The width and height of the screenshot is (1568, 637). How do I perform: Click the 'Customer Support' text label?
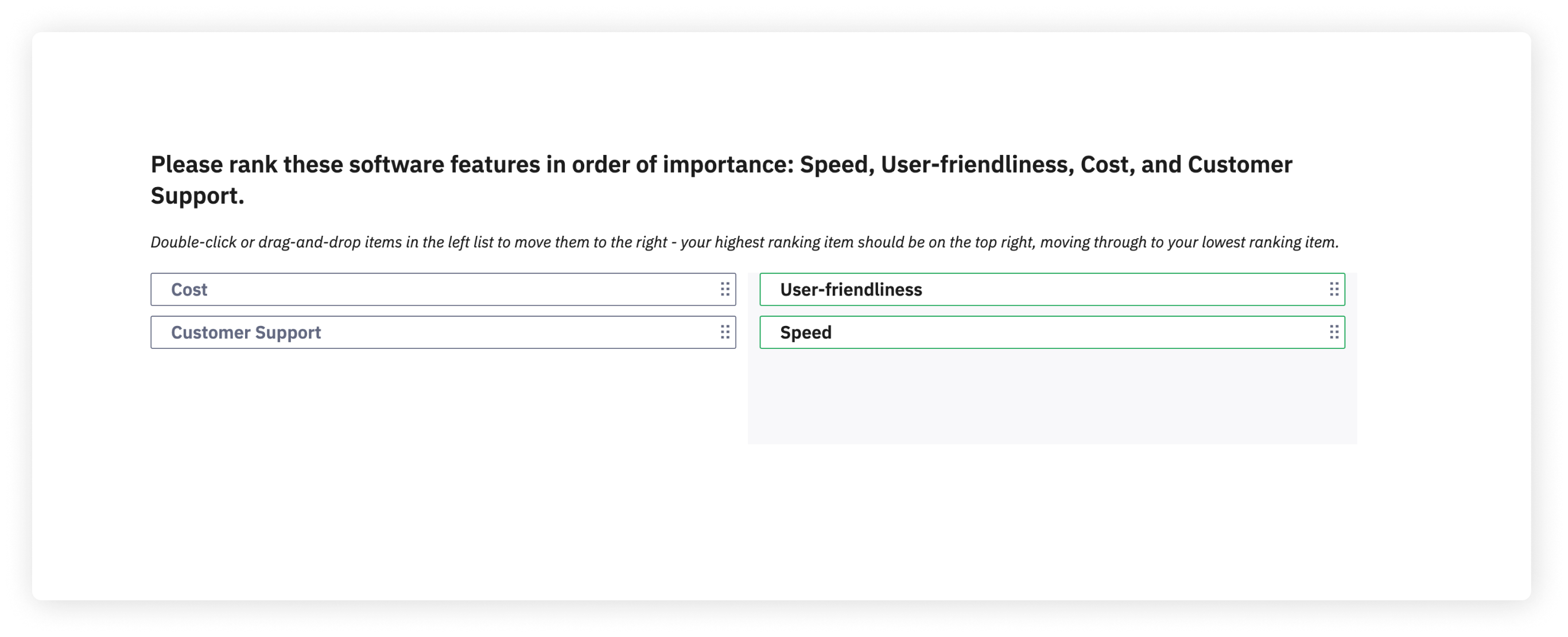[x=245, y=332]
